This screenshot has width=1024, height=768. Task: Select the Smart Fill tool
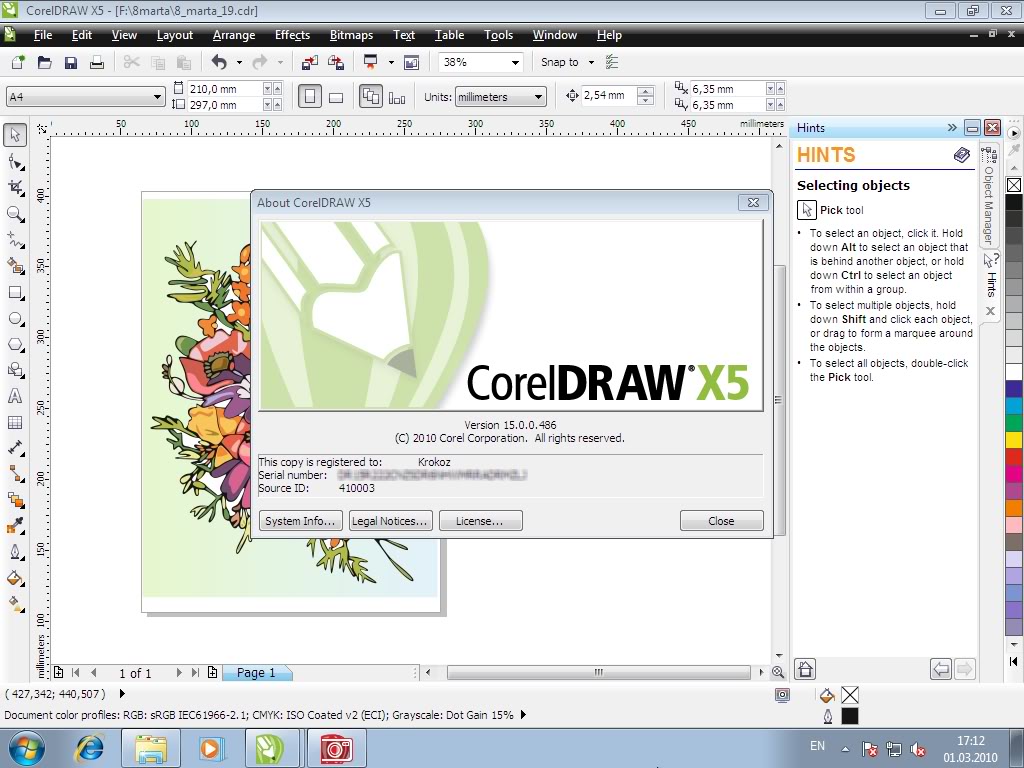point(15,266)
